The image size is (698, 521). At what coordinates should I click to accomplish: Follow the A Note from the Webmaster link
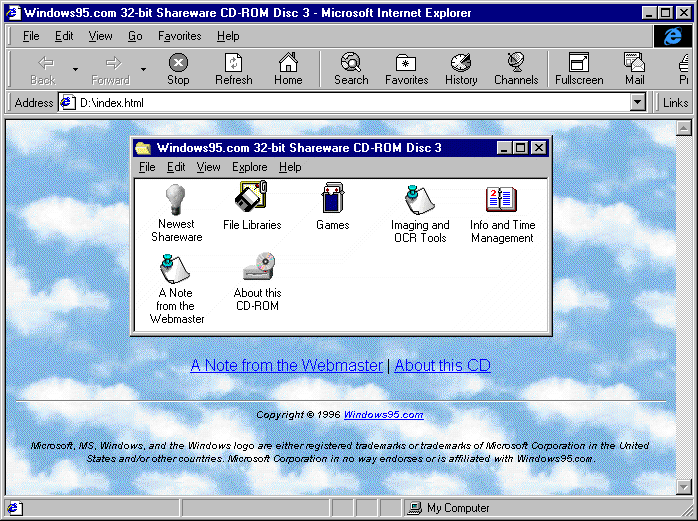(x=287, y=366)
